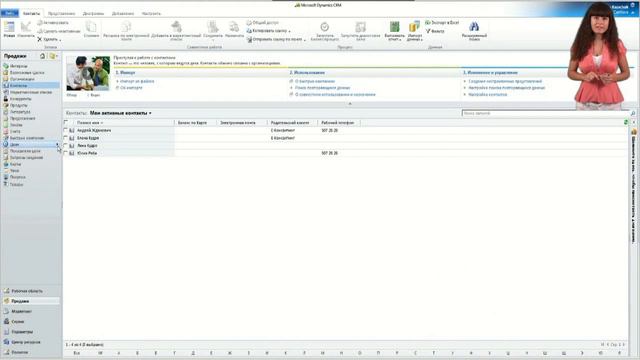The width and height of the screenshot is (640, 360).
Task: Open Advanced Find binoculars icon
Action: [474, 27]
